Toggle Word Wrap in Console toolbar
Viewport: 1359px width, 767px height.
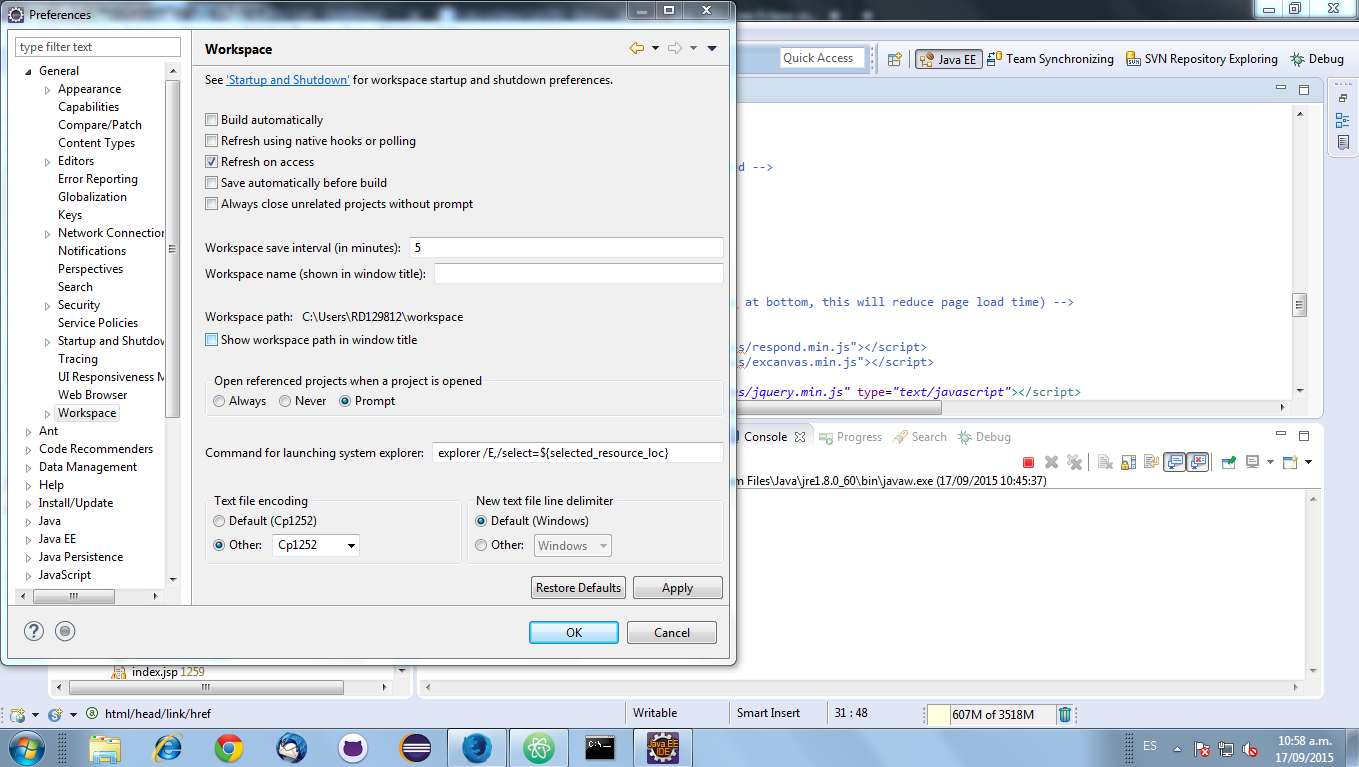pyautogui.click(x=1151, y=462)
